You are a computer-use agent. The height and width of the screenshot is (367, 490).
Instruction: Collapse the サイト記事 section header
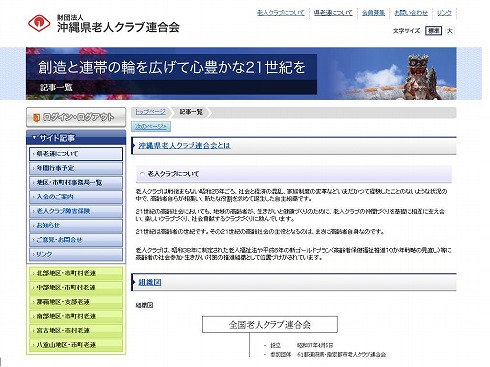click(x=76, y=138)
